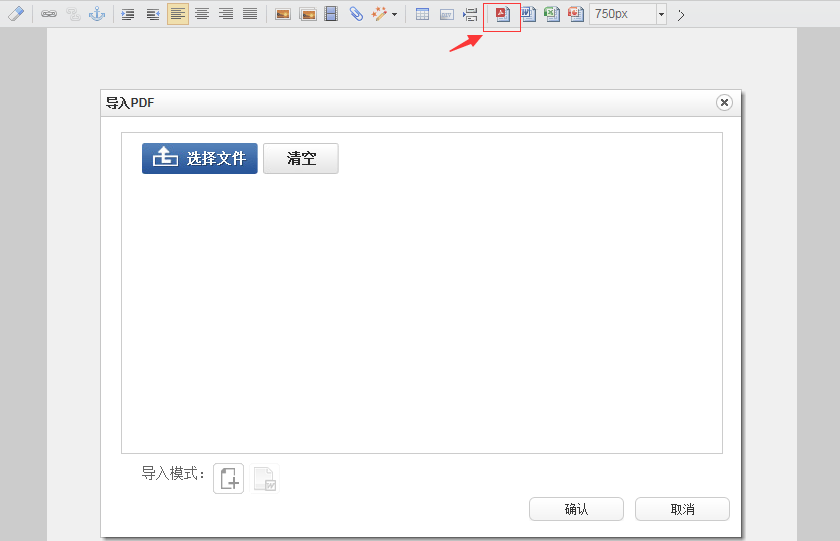Viewport: 840px width, 541px height.
Task: Click the Import Word document icon
Action: point(527,14)
